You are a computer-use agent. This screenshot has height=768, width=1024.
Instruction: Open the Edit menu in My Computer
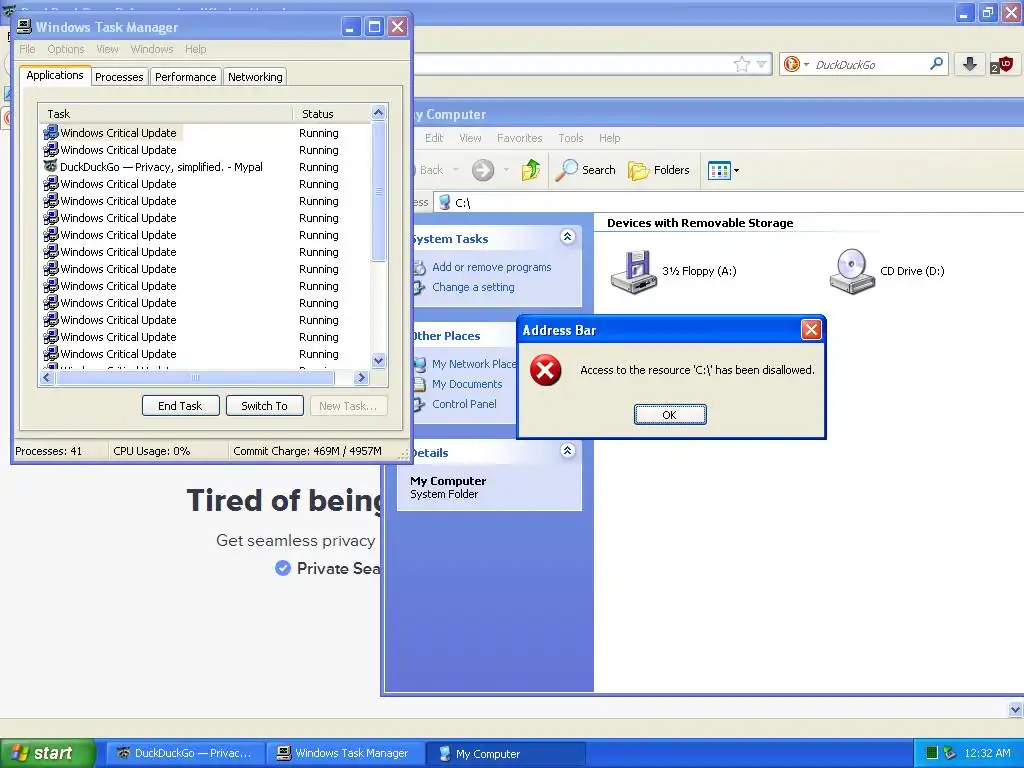click(x=434, y=138)
